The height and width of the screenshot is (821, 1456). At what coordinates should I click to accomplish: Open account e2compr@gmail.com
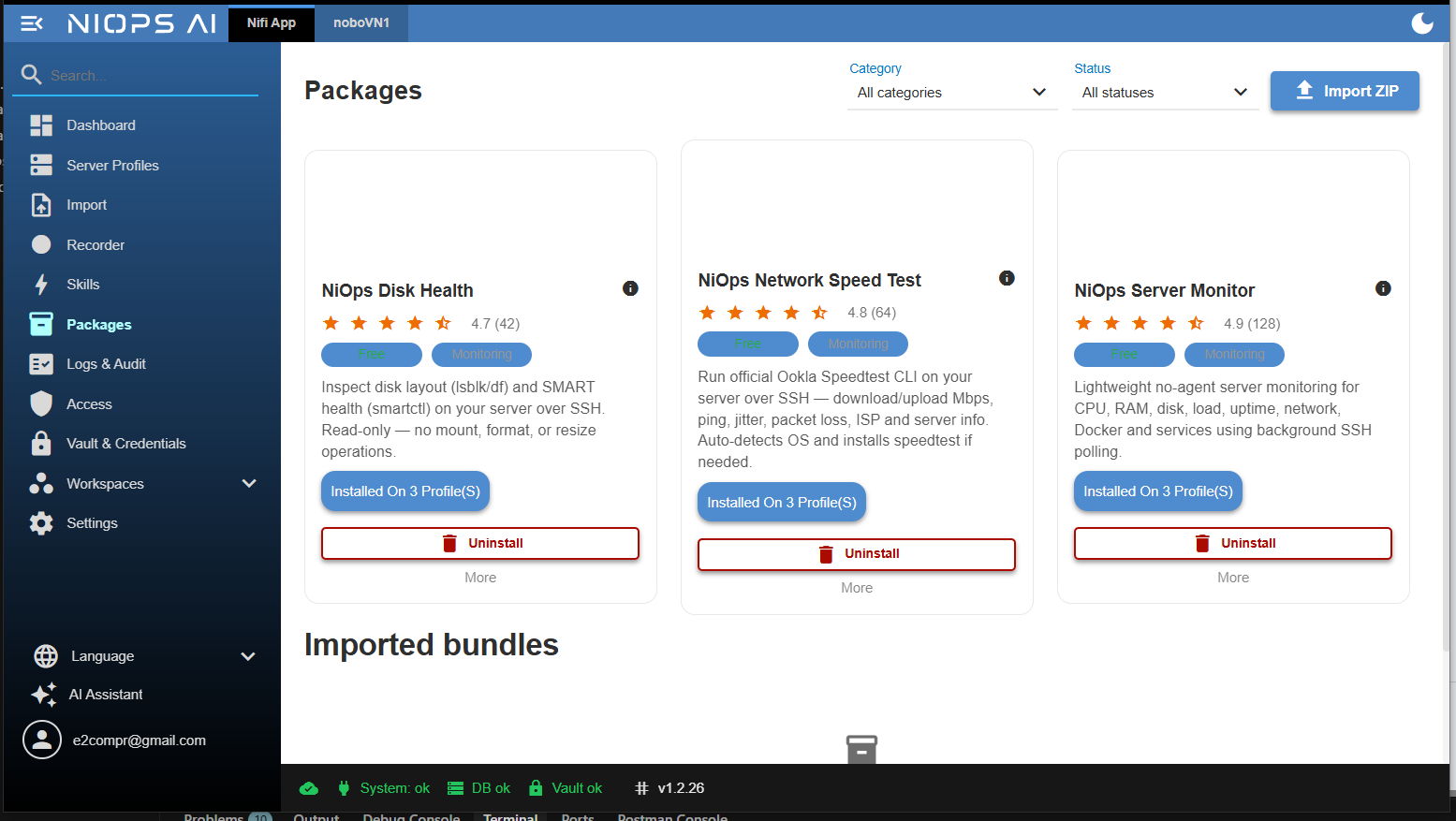(140, 740)
